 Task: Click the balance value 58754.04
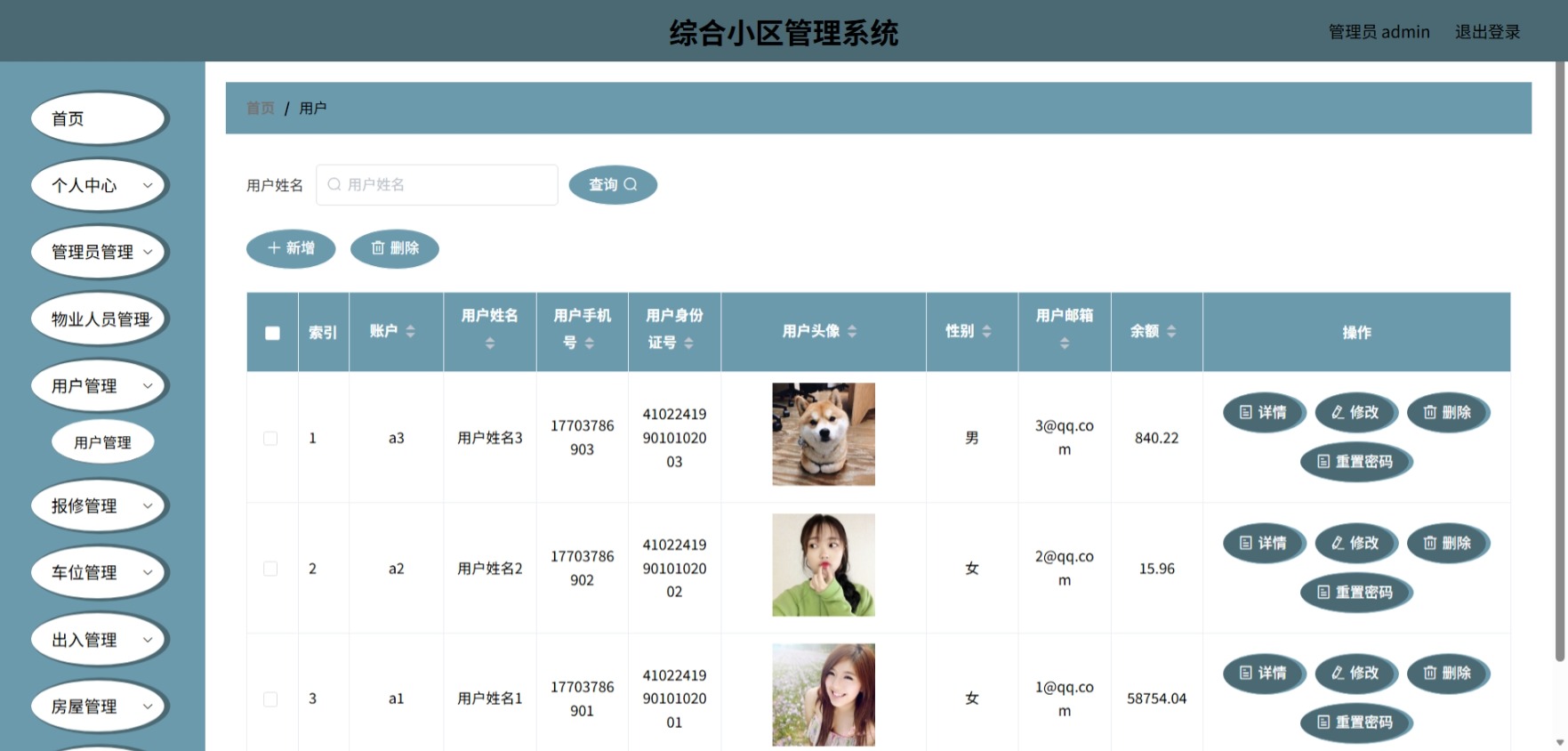click(x=1156, y=699)
